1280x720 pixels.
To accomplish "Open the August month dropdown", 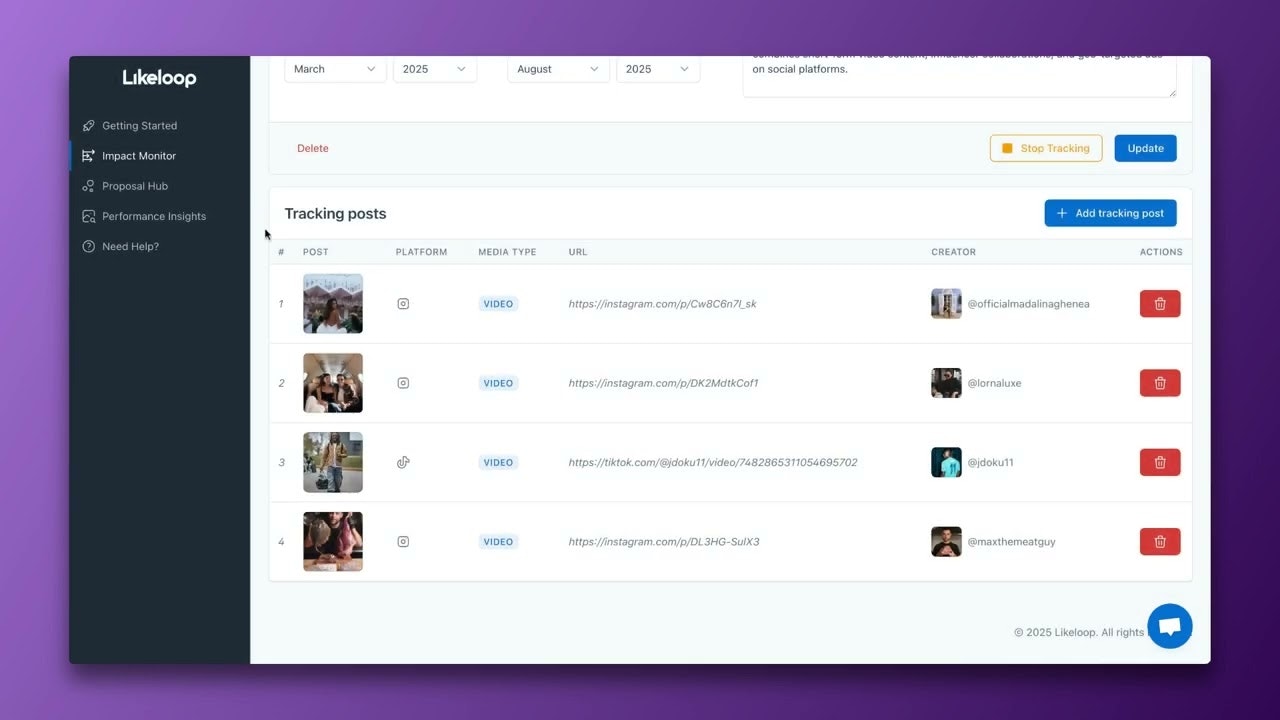I will tap(558, 69).
